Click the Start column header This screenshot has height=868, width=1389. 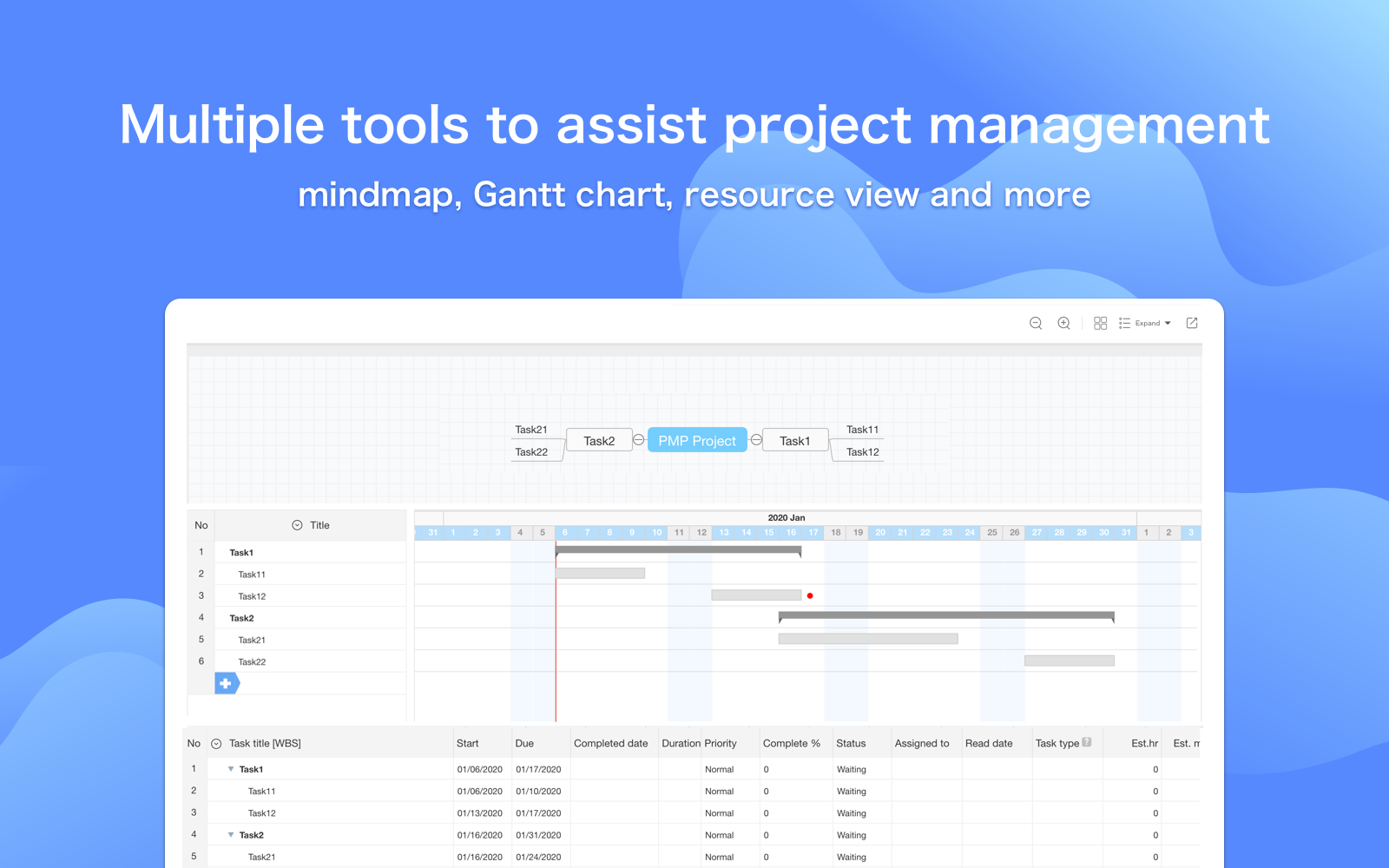pos(467,744)
